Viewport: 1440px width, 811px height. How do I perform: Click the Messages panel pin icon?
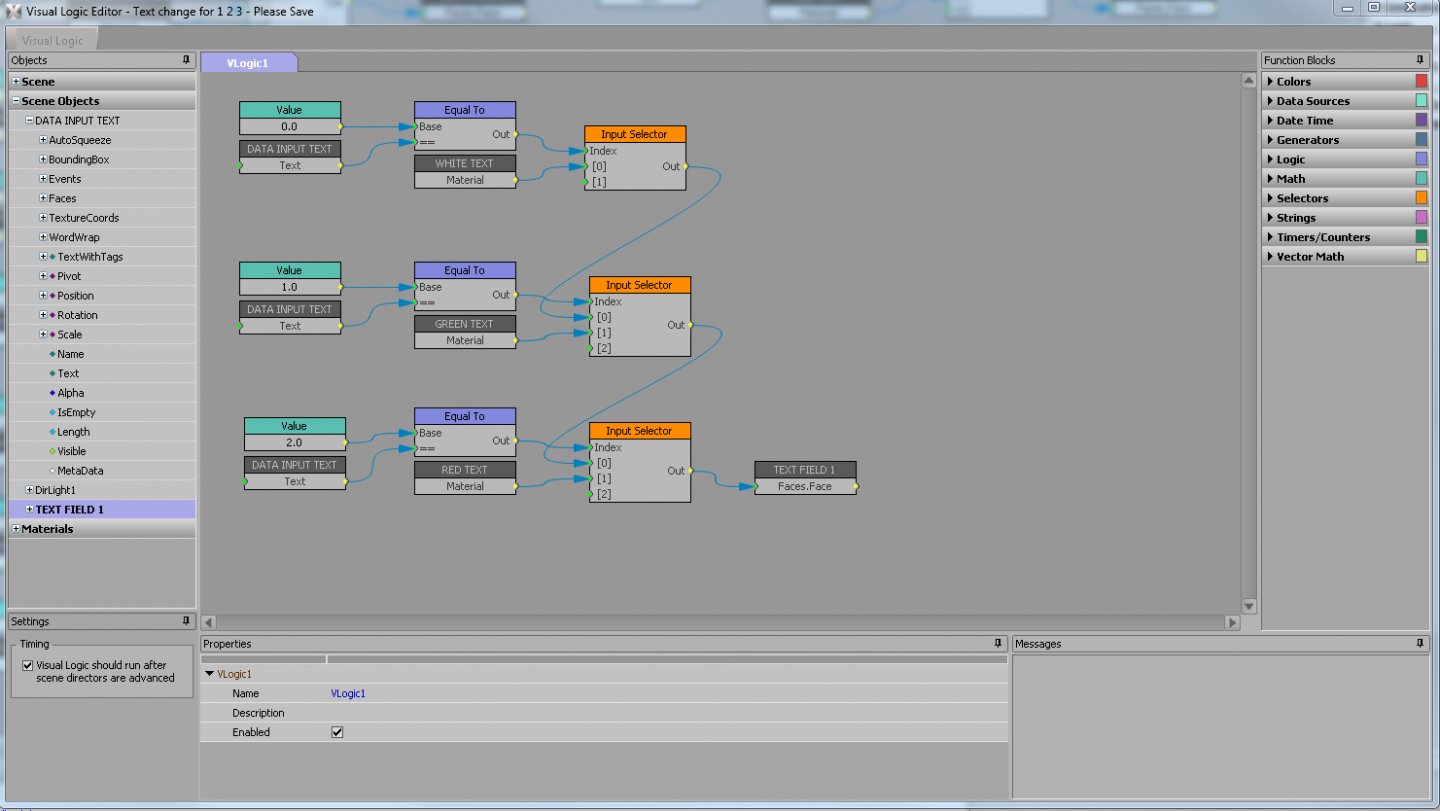(1420, 643)
